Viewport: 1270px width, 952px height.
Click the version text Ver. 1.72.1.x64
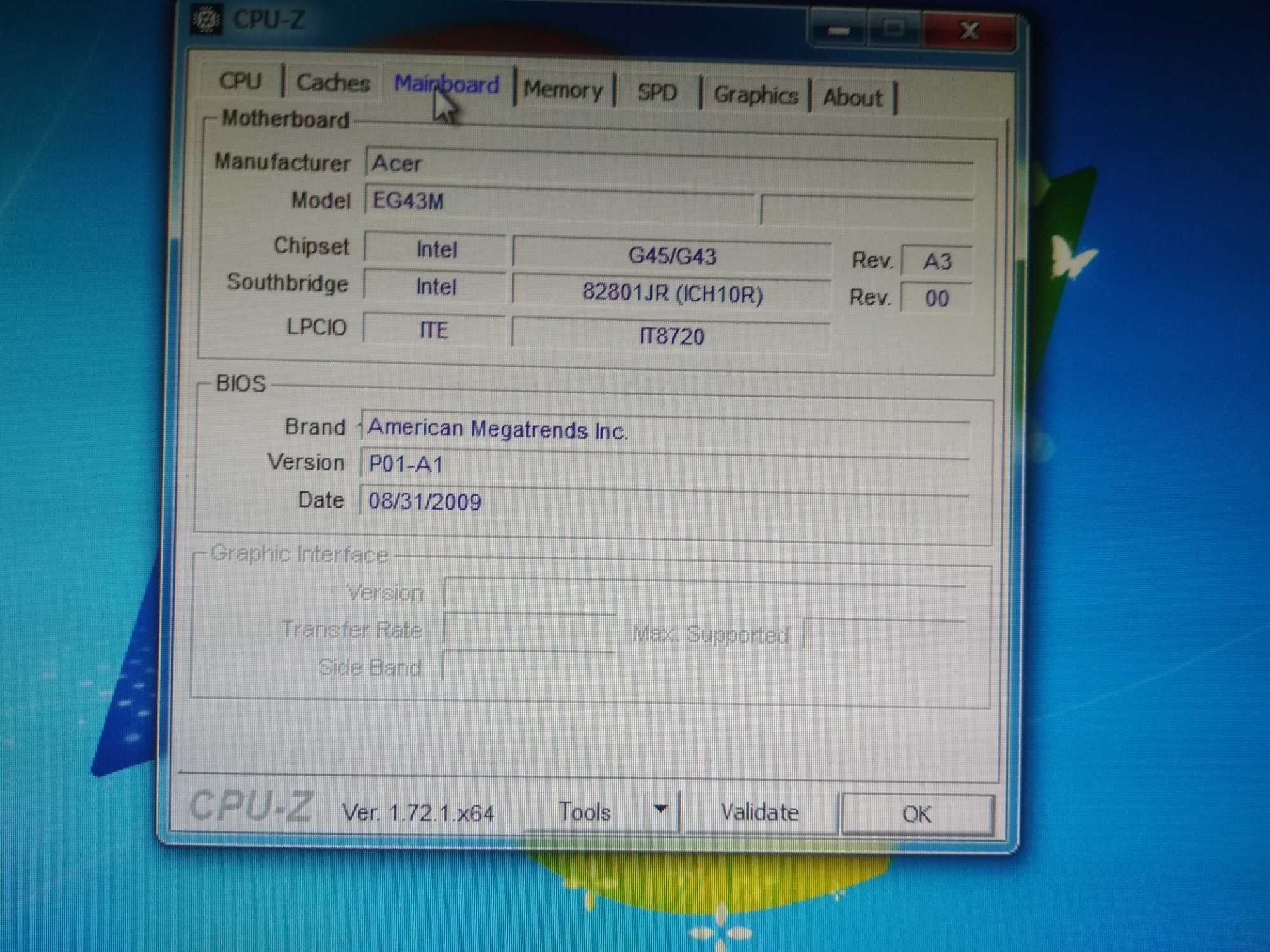coord(418,812)
